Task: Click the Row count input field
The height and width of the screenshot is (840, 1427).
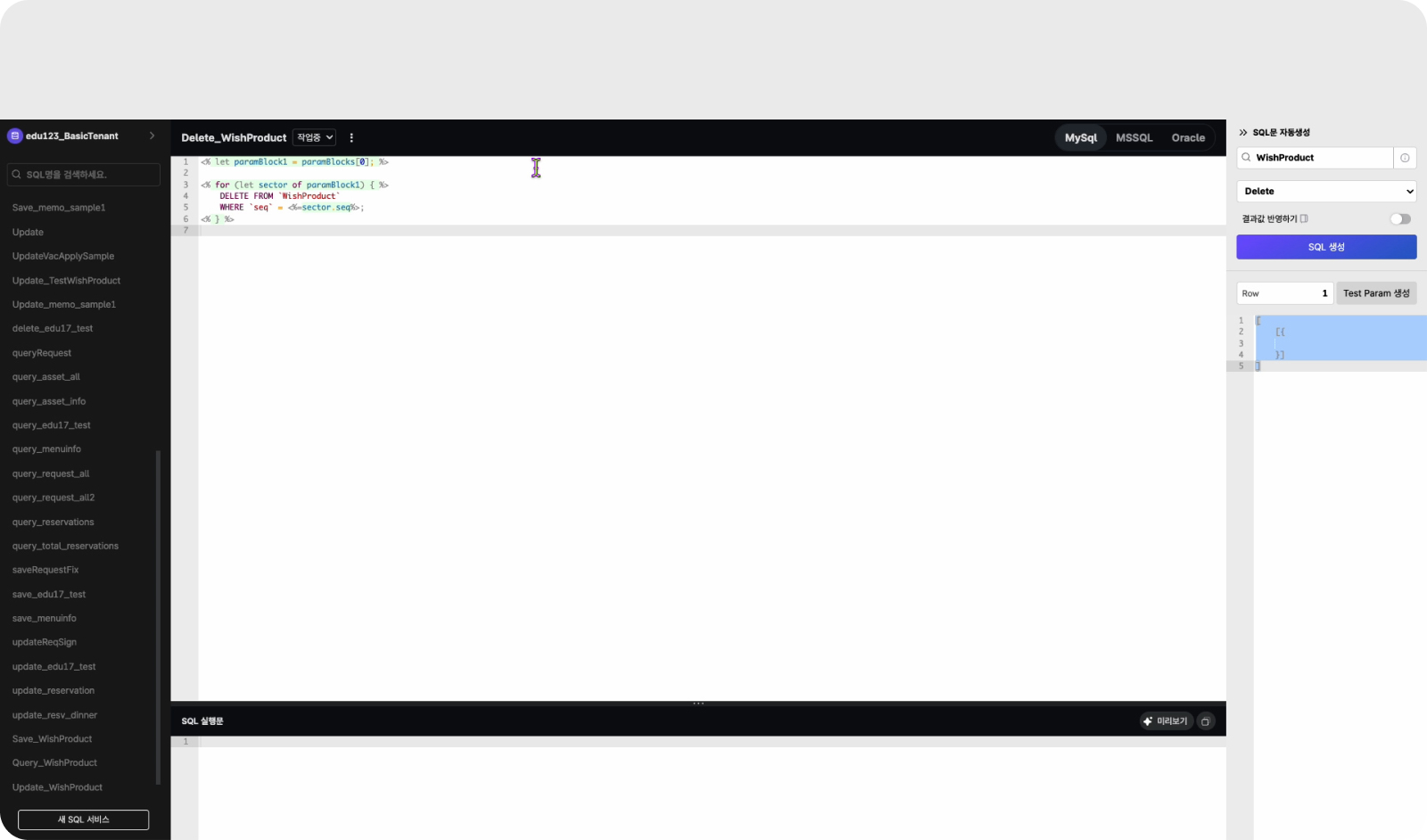Action: (x=1284, y=293)
